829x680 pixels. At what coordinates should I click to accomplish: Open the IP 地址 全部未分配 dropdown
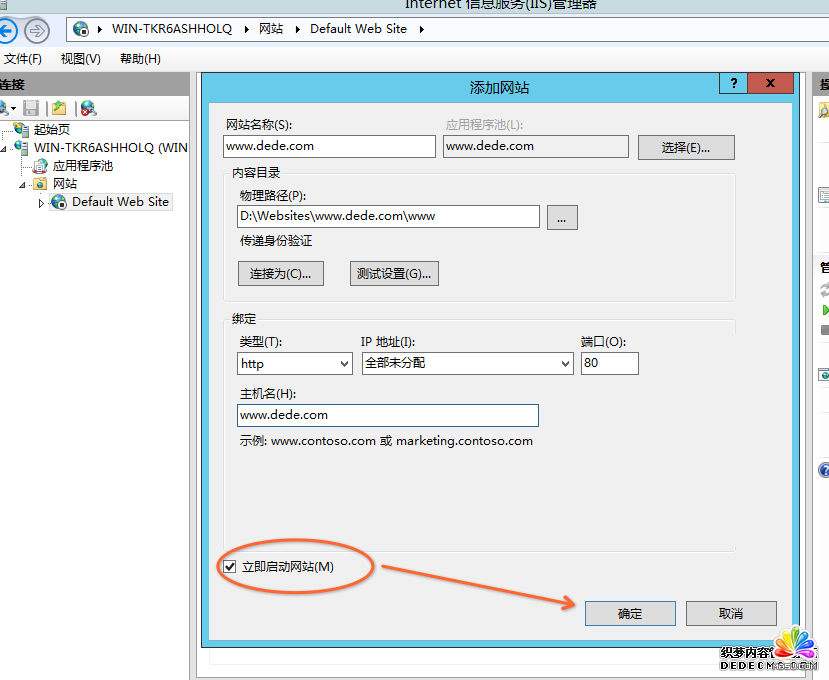coord(466,364)
